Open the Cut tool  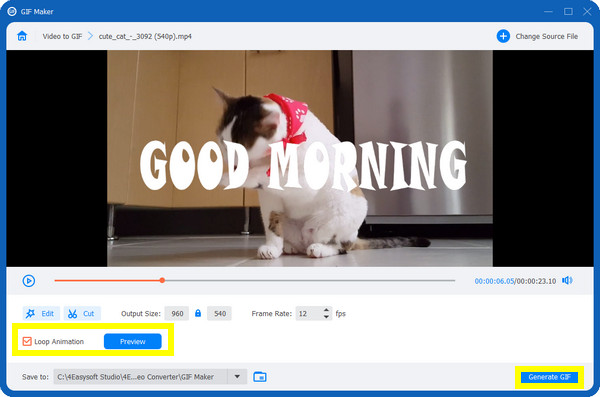click(x=82, y=314)
